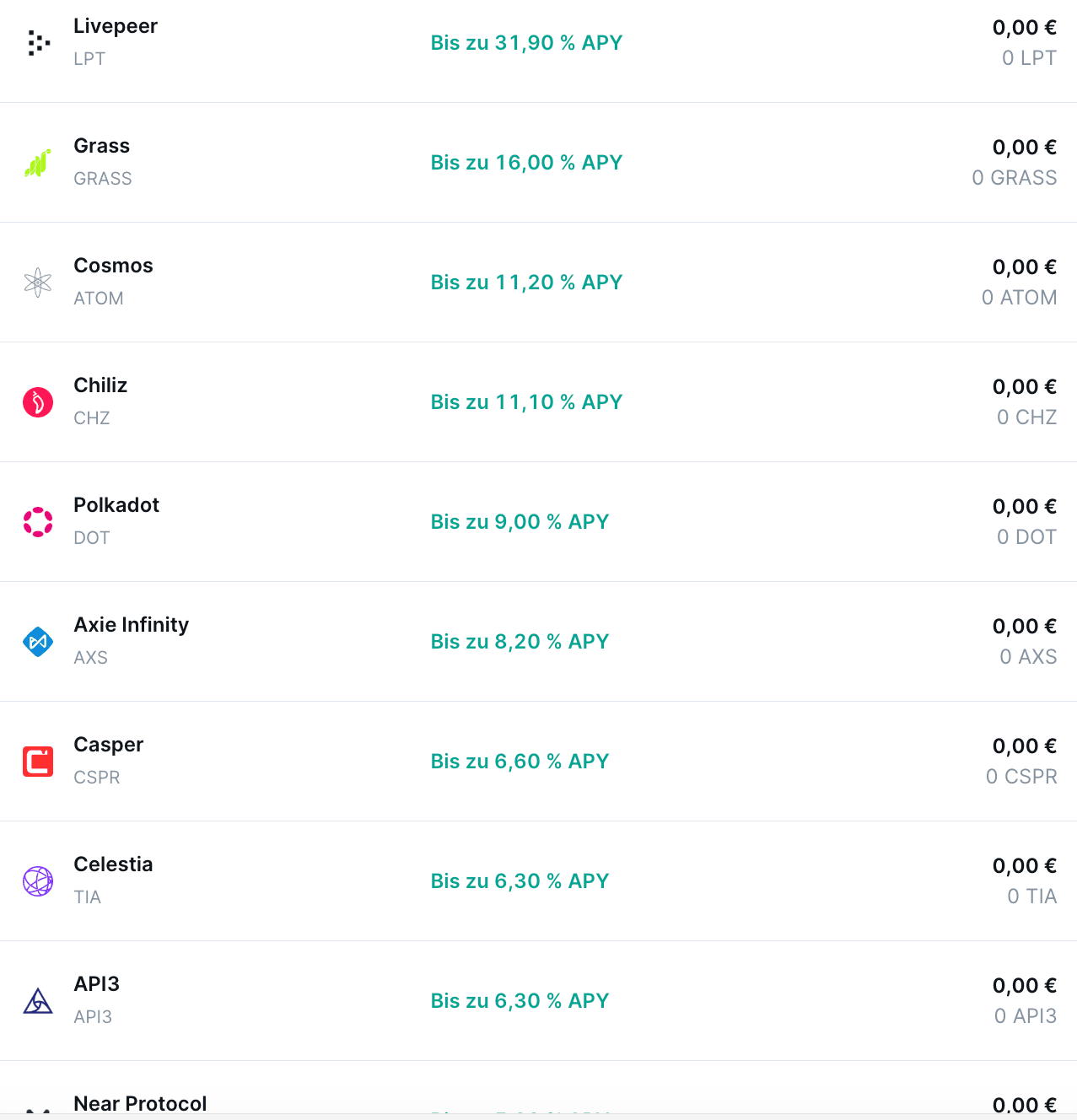
Task: Click the '0 CSPR' balance
Action: point(1021,777)
